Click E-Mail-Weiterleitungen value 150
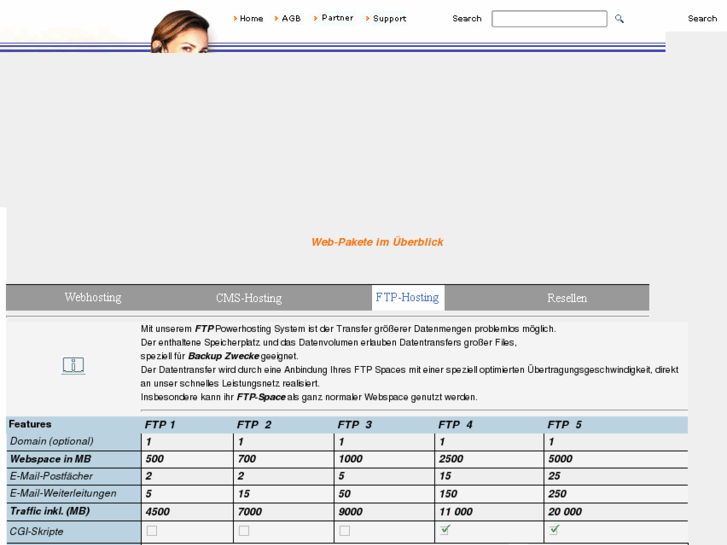The height and width of the screenshot is (545, 727). 448,494
